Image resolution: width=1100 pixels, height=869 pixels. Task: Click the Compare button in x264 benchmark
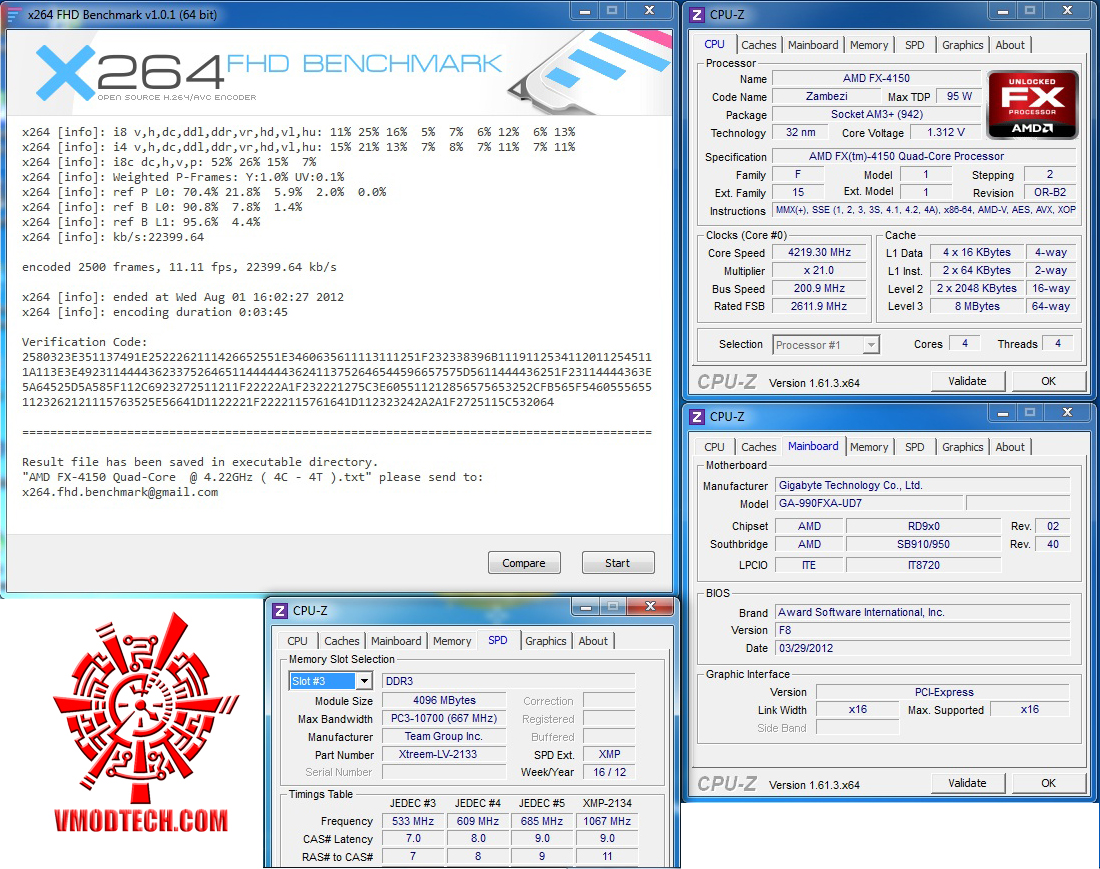(x=524, y=563)
